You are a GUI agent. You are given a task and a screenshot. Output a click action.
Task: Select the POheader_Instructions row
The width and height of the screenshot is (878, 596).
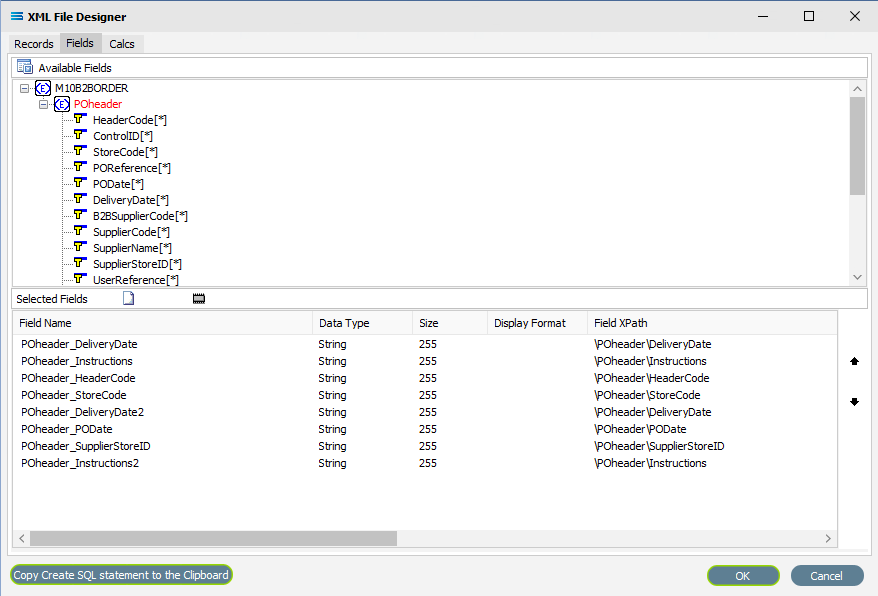pos(425,361)
